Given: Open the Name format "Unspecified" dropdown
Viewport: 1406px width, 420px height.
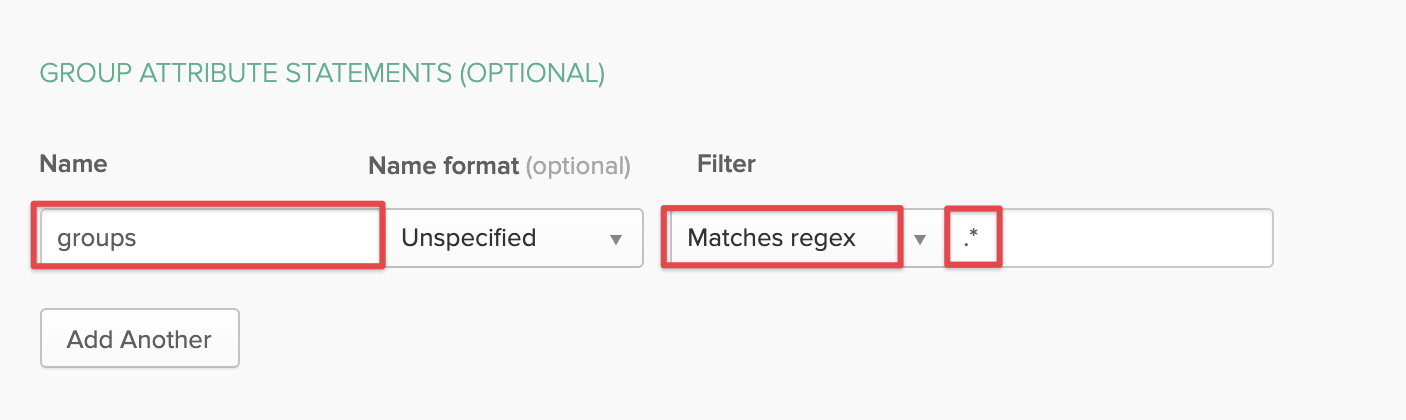Looking at the screenshot, I should tap(513, 238).
